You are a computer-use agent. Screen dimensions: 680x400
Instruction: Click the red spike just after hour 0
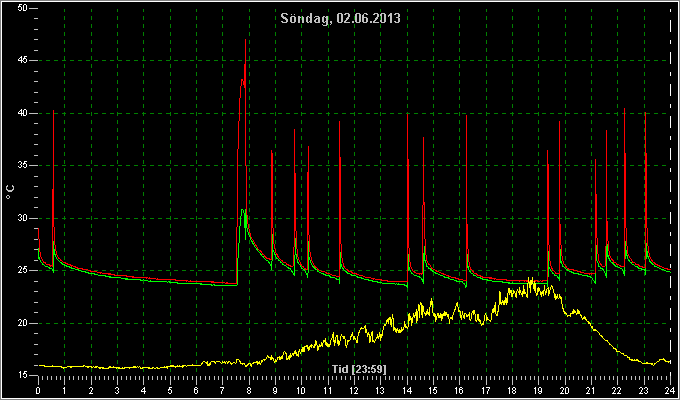pyautogui.click(x=53, y=112)
